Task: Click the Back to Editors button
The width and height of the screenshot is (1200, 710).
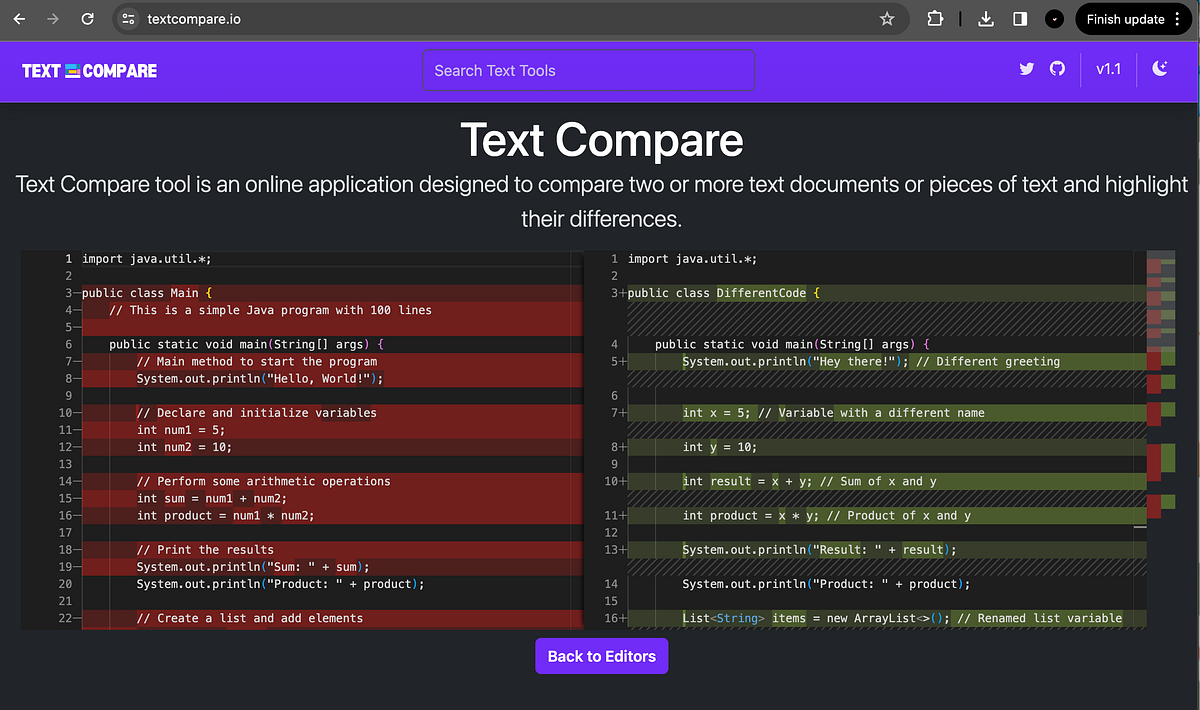Action: [x=601, y=656]
